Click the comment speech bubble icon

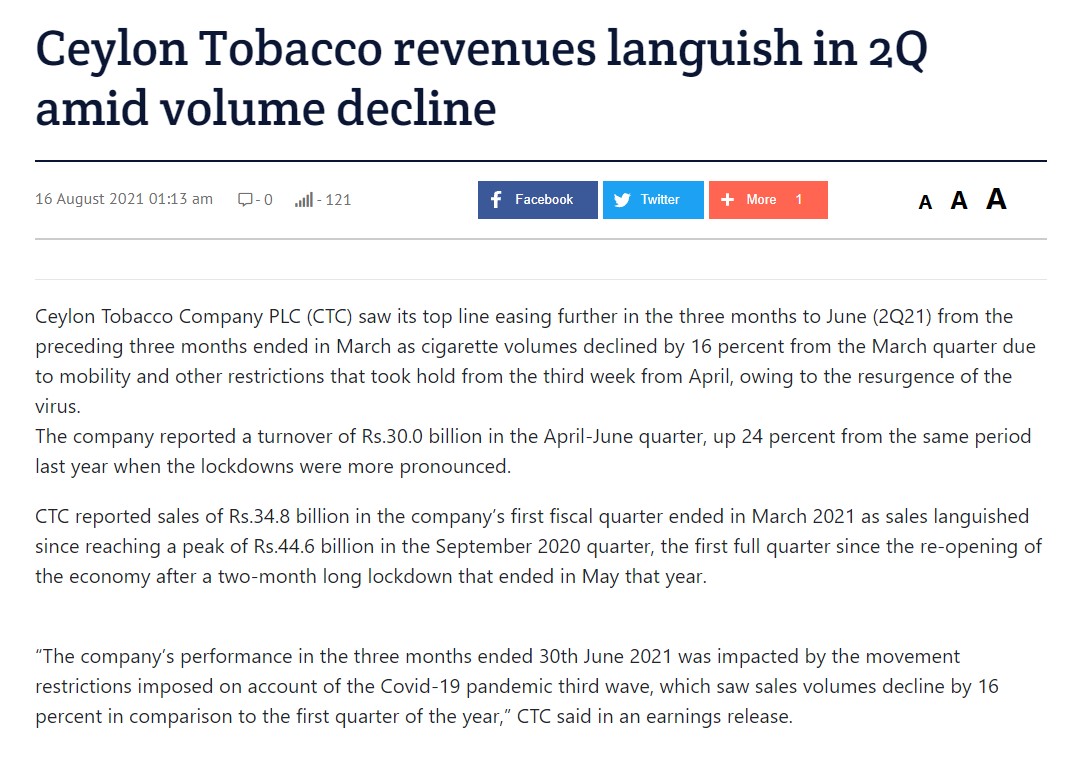point(245,200)
